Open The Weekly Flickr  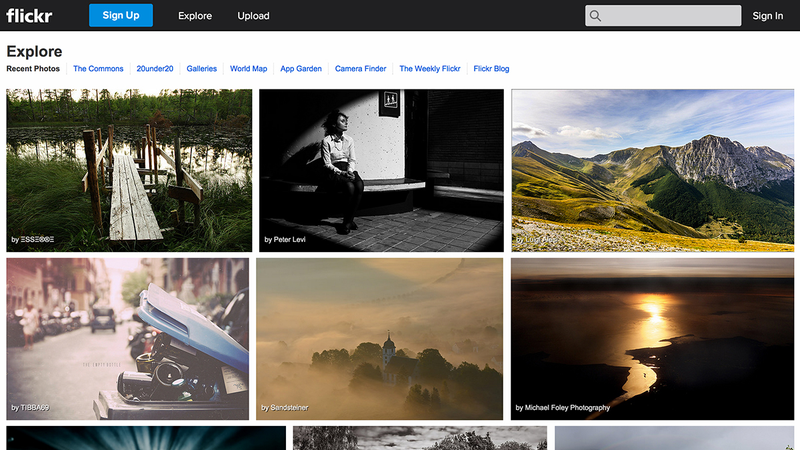tap(430, 68)
